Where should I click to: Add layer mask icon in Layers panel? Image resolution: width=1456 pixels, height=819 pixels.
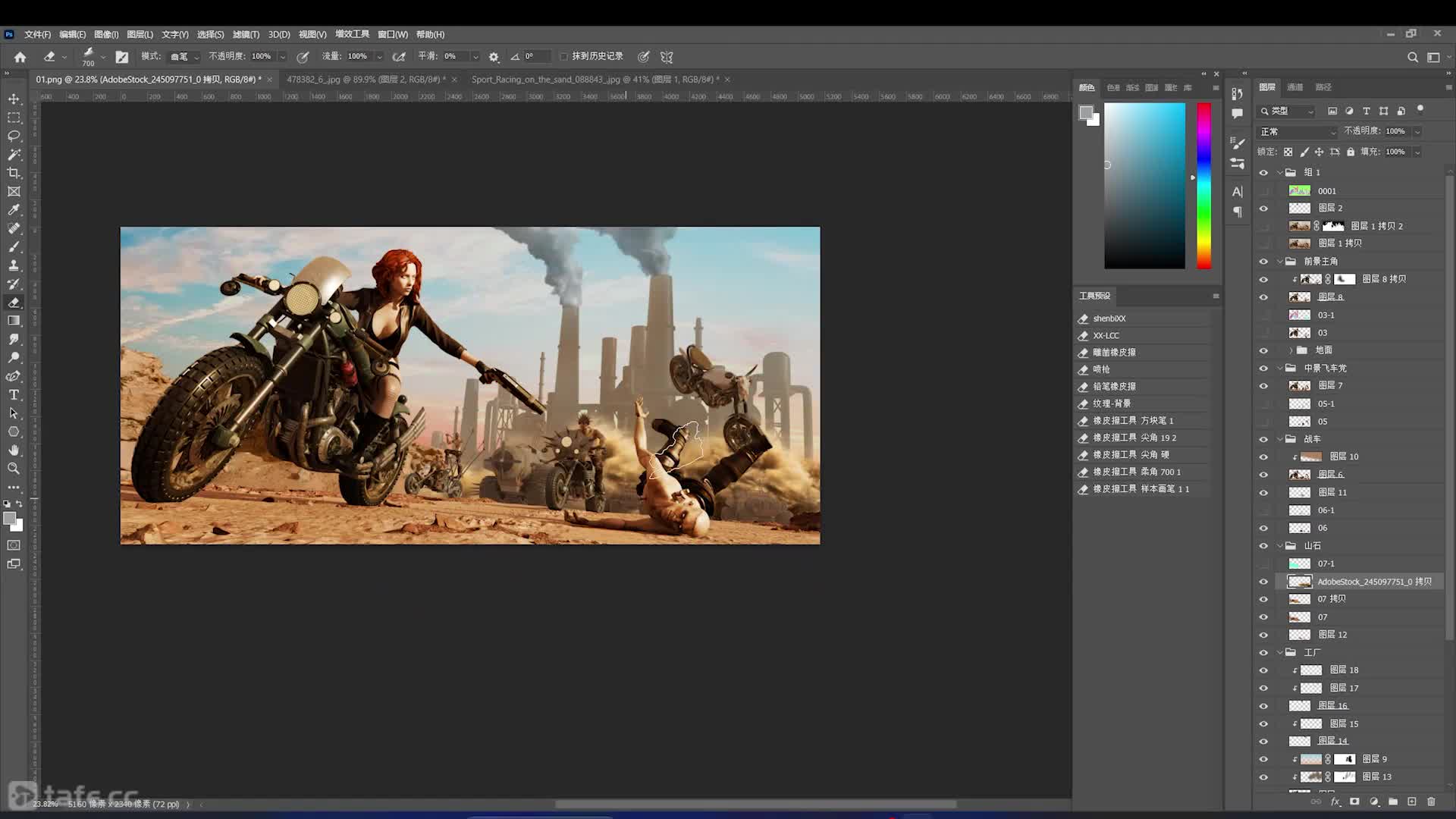tap(1354, 802)
